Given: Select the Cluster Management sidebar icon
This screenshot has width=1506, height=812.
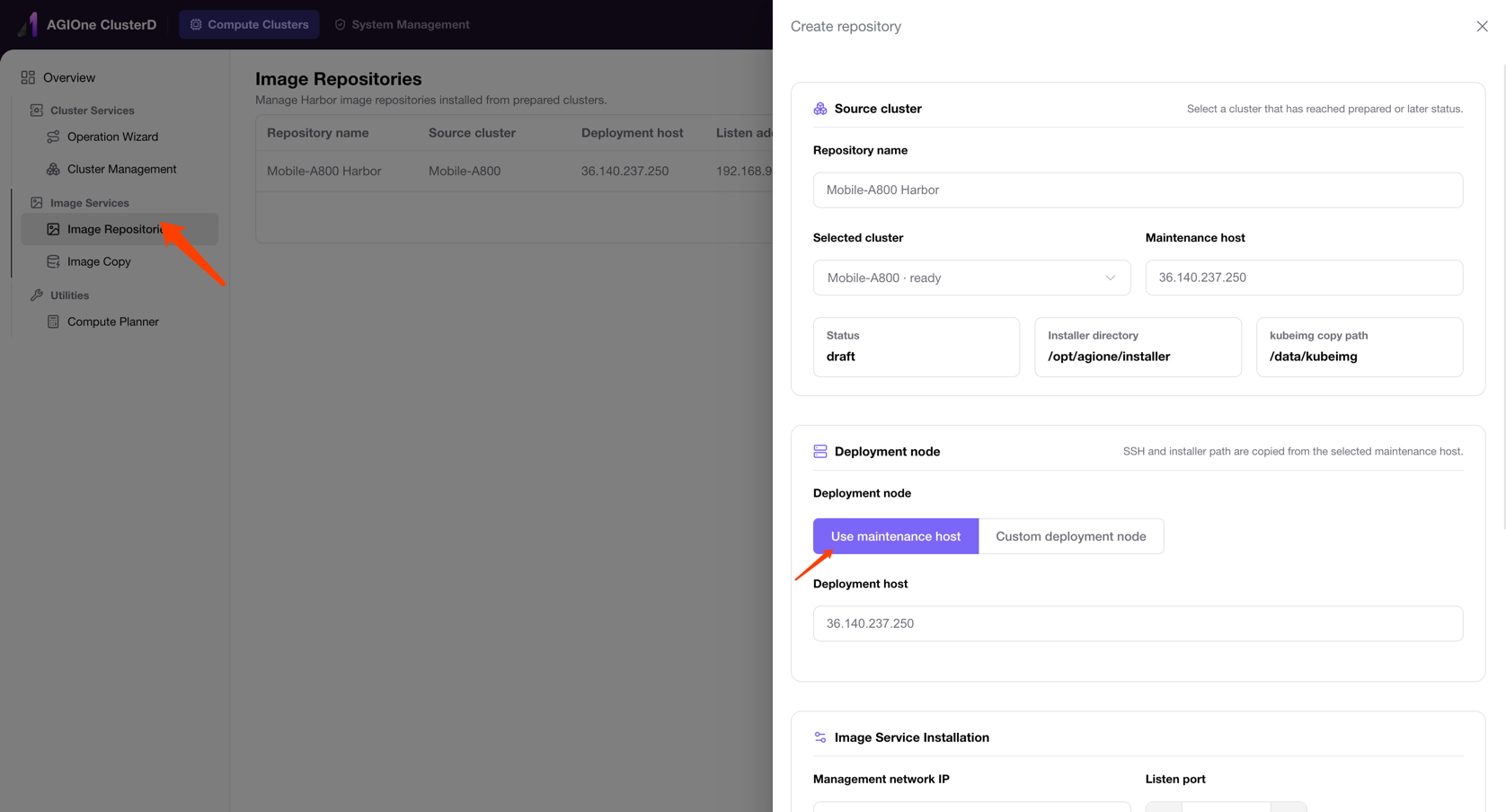Looking at the screenshot, I should (53, 169).
